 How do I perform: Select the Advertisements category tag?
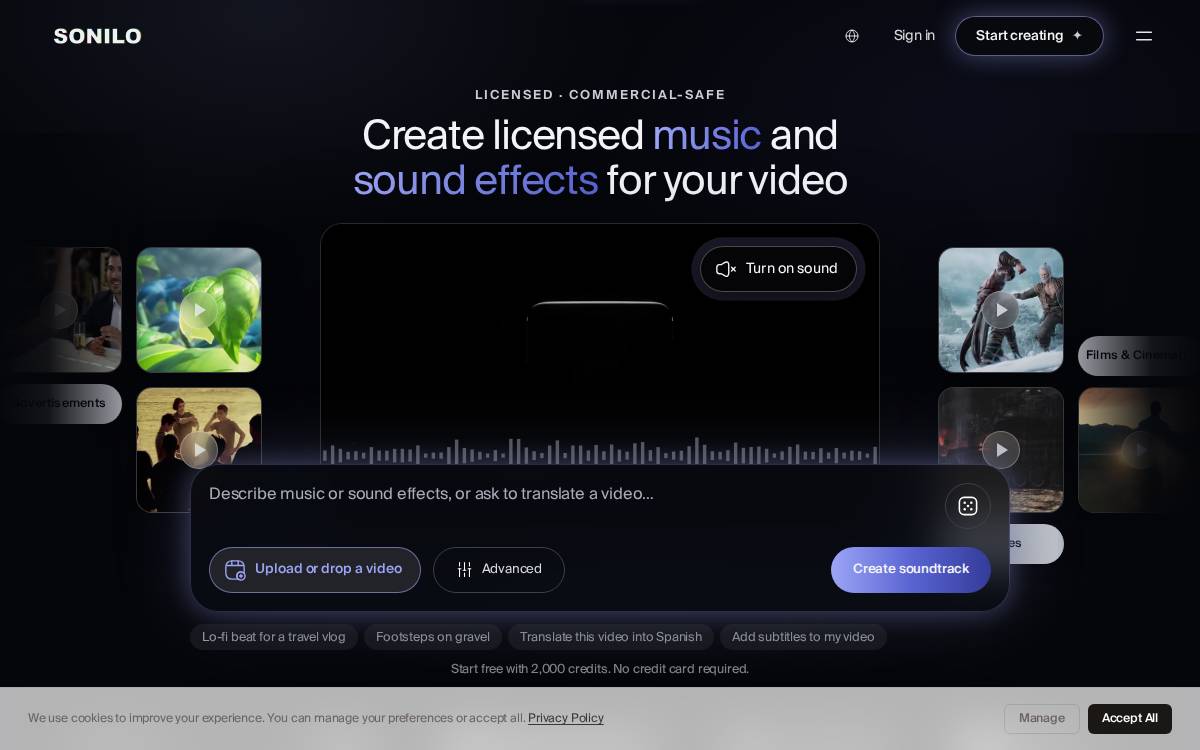pyautogui.click(x=60, y=403)
